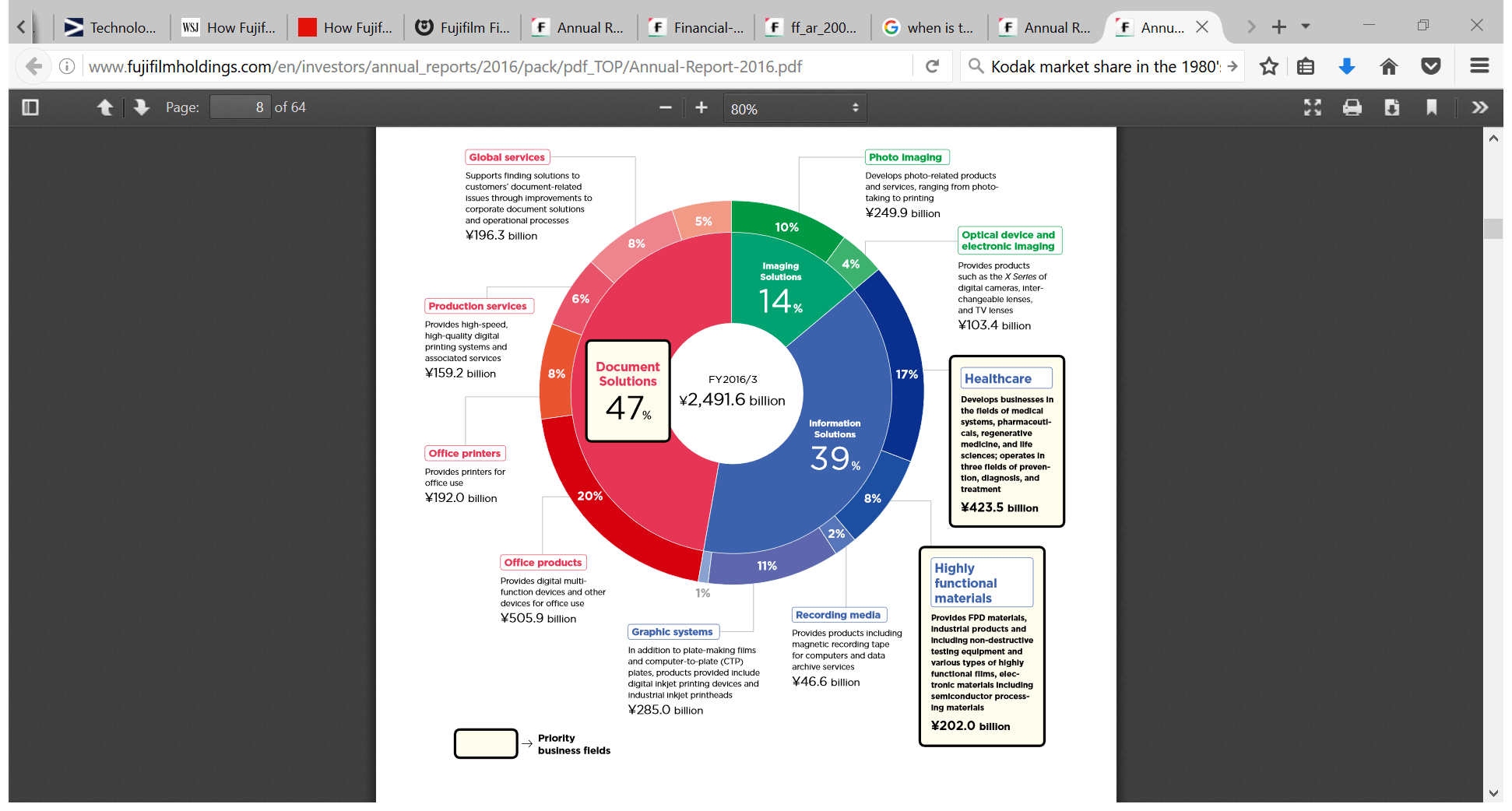The image size is (1512, 811).
Task: Show bookmarks list icon
Action: tap(1306, 66)
